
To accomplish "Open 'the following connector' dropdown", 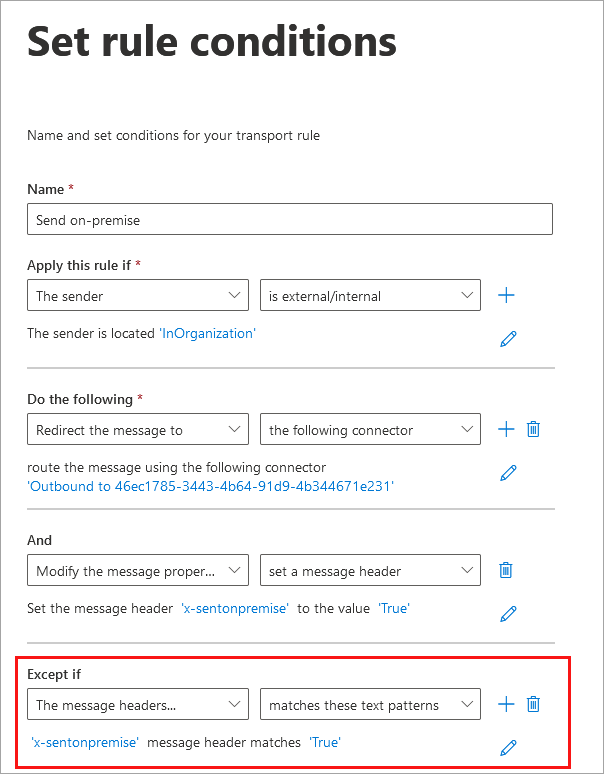I will click(370, 430).
